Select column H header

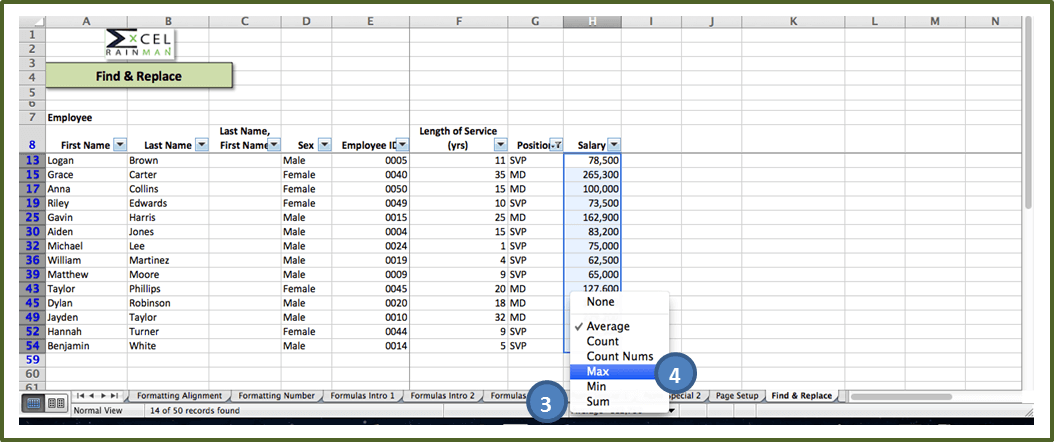[x=592, y=21]
